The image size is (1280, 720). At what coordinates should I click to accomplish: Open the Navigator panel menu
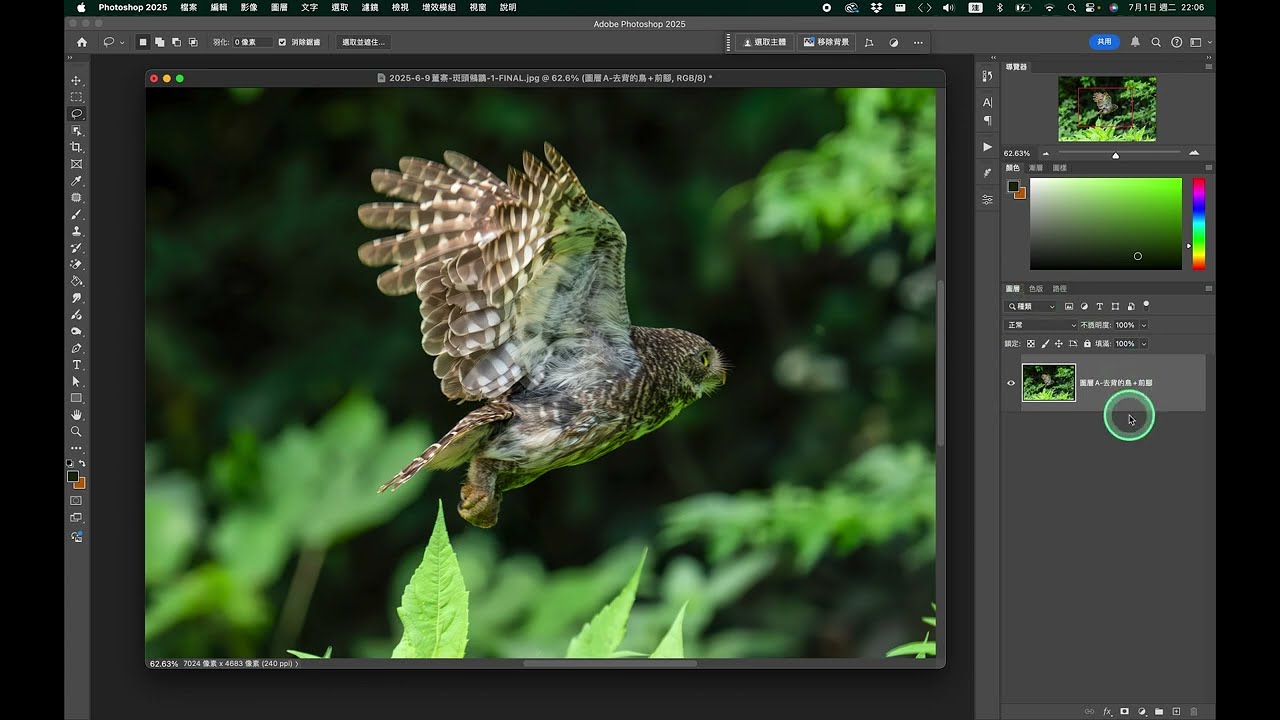1208,67
